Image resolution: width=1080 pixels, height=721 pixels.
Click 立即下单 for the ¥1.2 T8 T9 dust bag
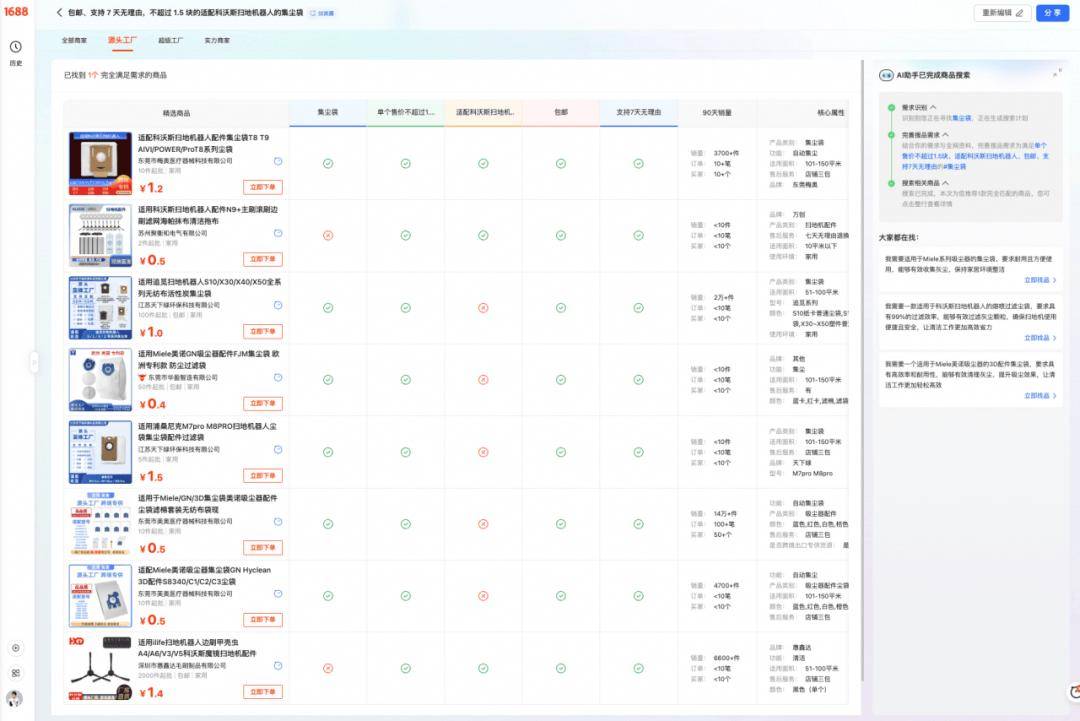coord(262,187)
